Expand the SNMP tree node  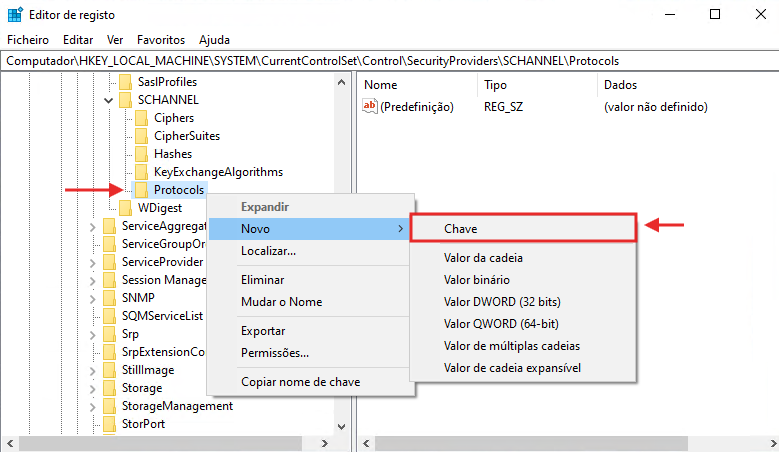pyautogui.click(x=92, y=299)
